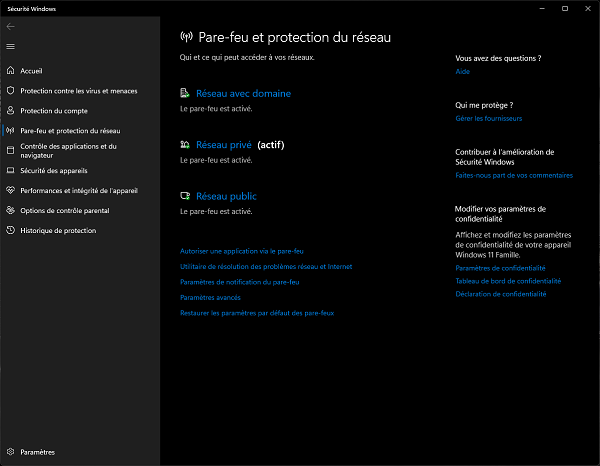Click the Paramètres gear icon
This screenshot has width=600, height=466.
click(x=10, y=452)
